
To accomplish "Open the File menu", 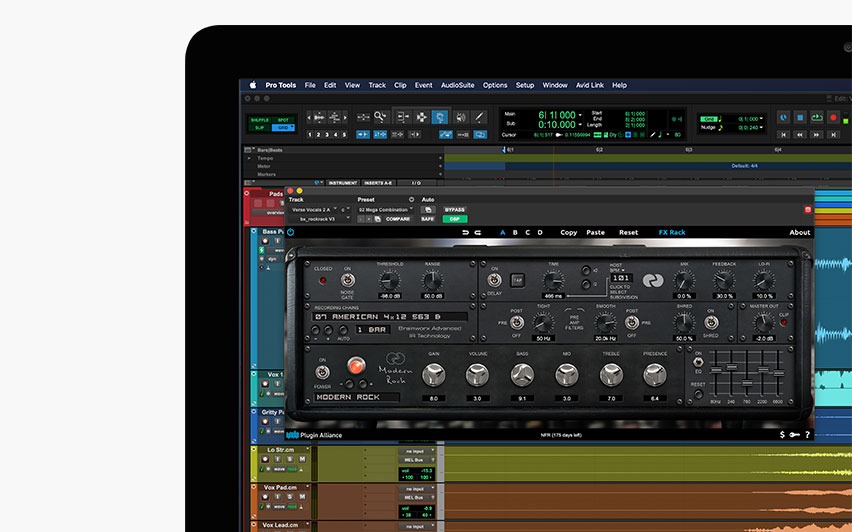I will pyautogui.click(x=310, y=85).
